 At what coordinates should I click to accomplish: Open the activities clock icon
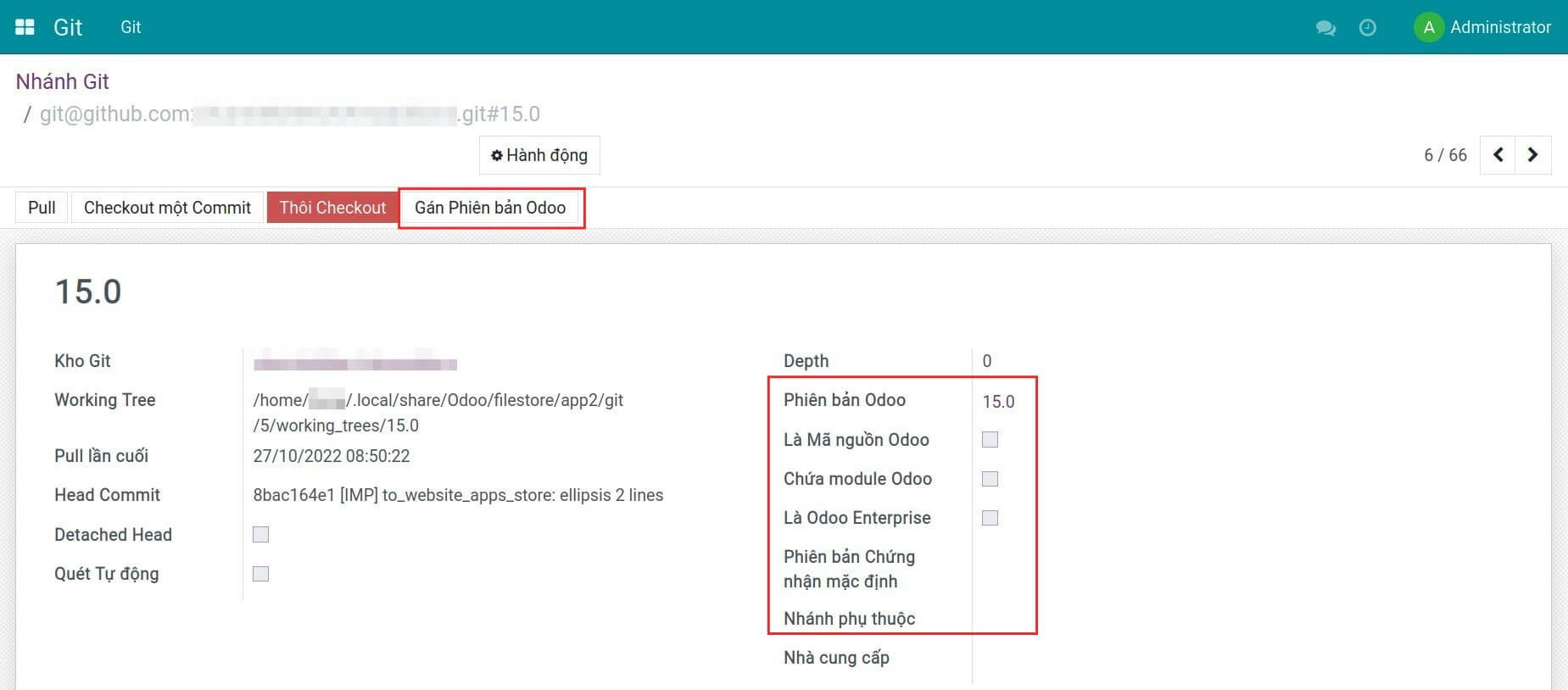click(1368, 28)
